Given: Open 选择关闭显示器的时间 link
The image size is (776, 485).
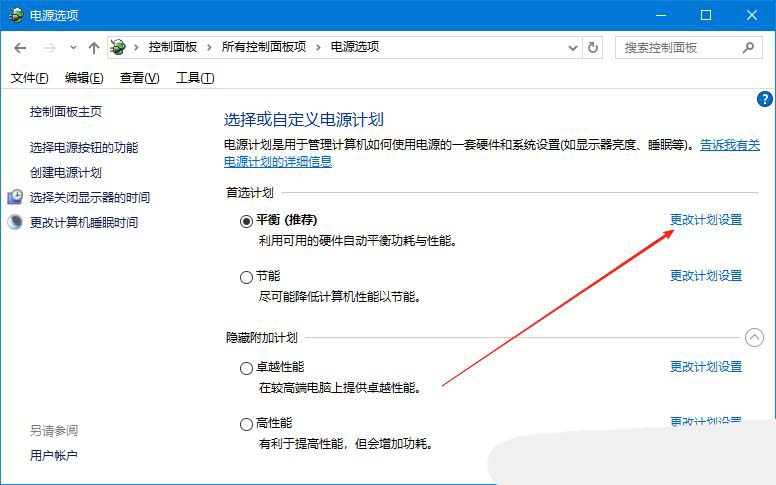Looking at the screenshot, I should click(x=90, y=198).
